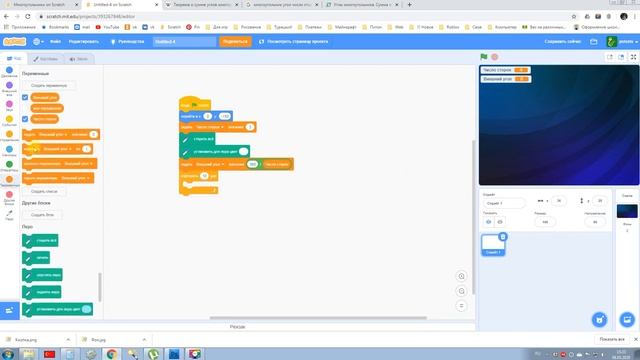Open pen color swatch in palette block
This screenshot has height=360, width=640.
point(86,309)
